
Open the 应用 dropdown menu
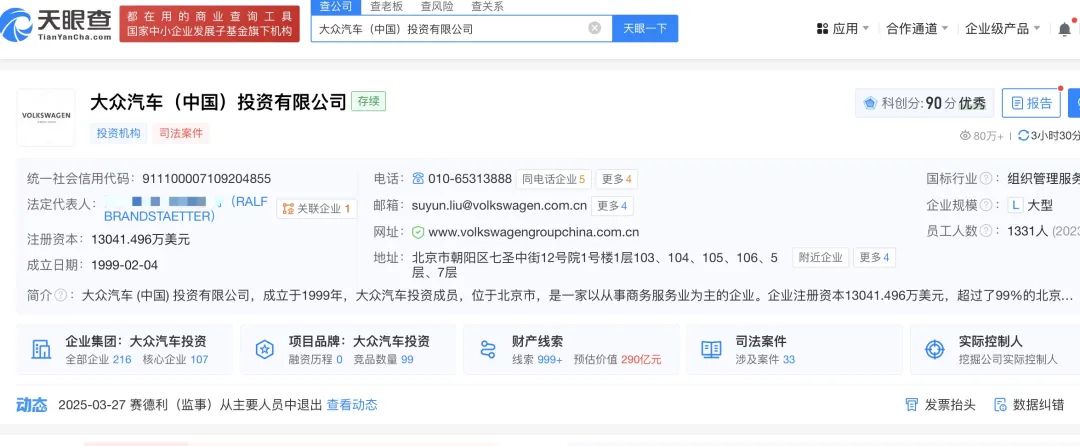[x=842, y=28]
